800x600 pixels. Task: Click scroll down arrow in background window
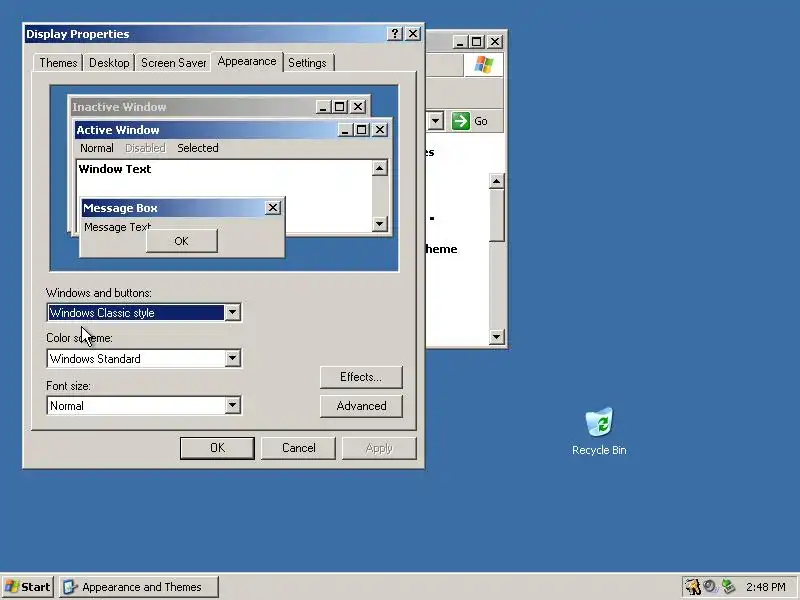tap(496, 337)
